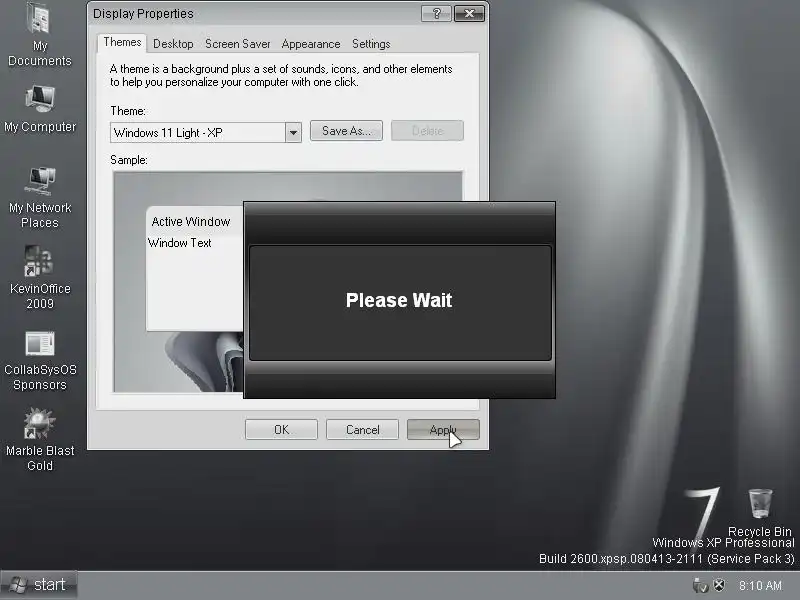Select the KevinOffice 2009 shortcut icon
The height and width of the screenshot is (600, 800).
(x=40, y=278)
